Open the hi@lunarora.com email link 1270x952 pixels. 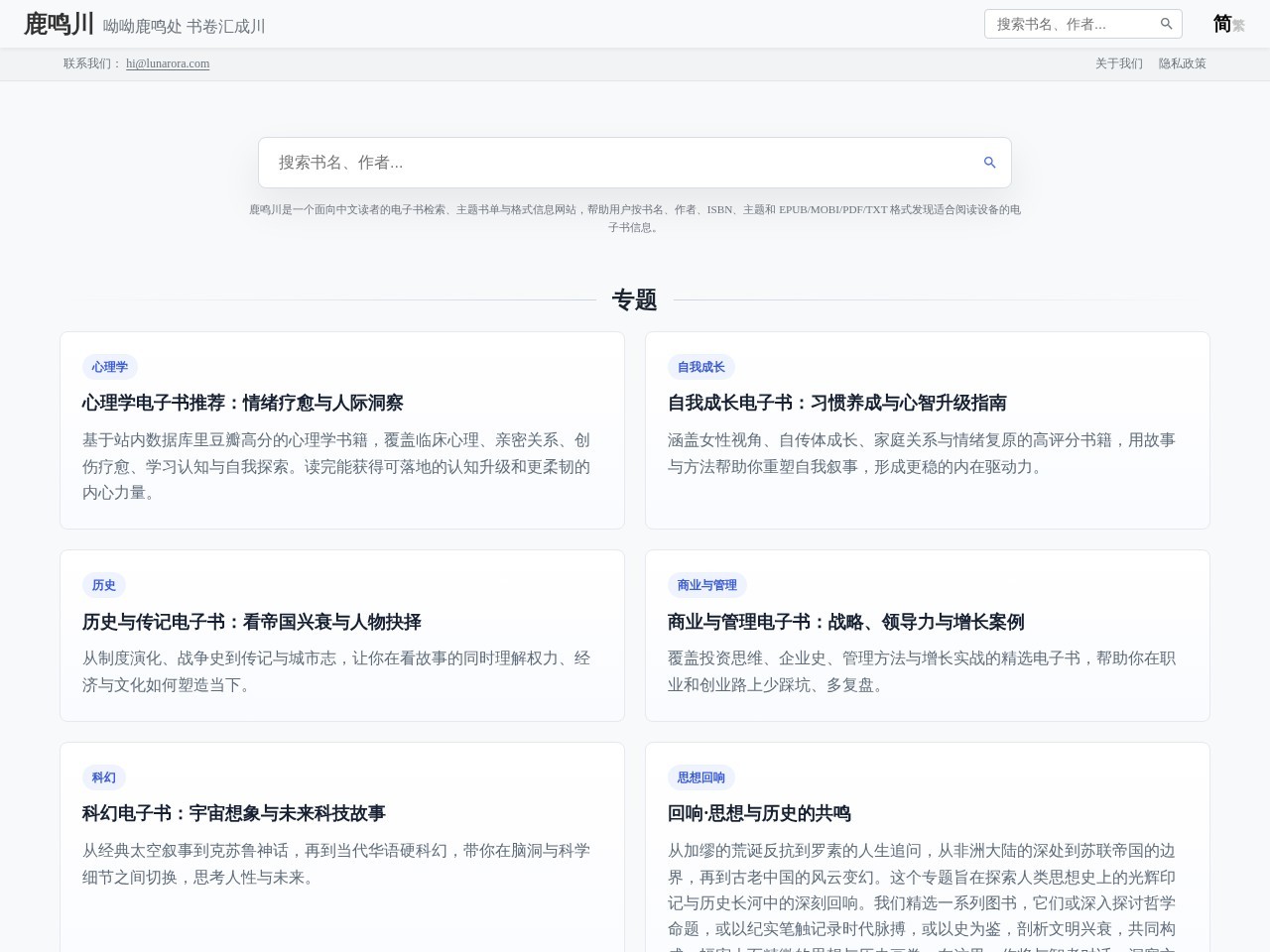168,63
